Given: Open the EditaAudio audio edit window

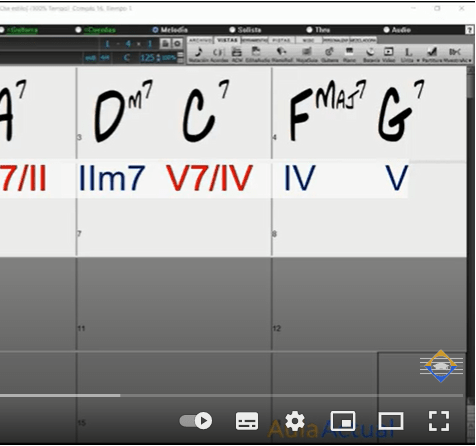Looking at the screenshot, I should click(x=257, y=54).
